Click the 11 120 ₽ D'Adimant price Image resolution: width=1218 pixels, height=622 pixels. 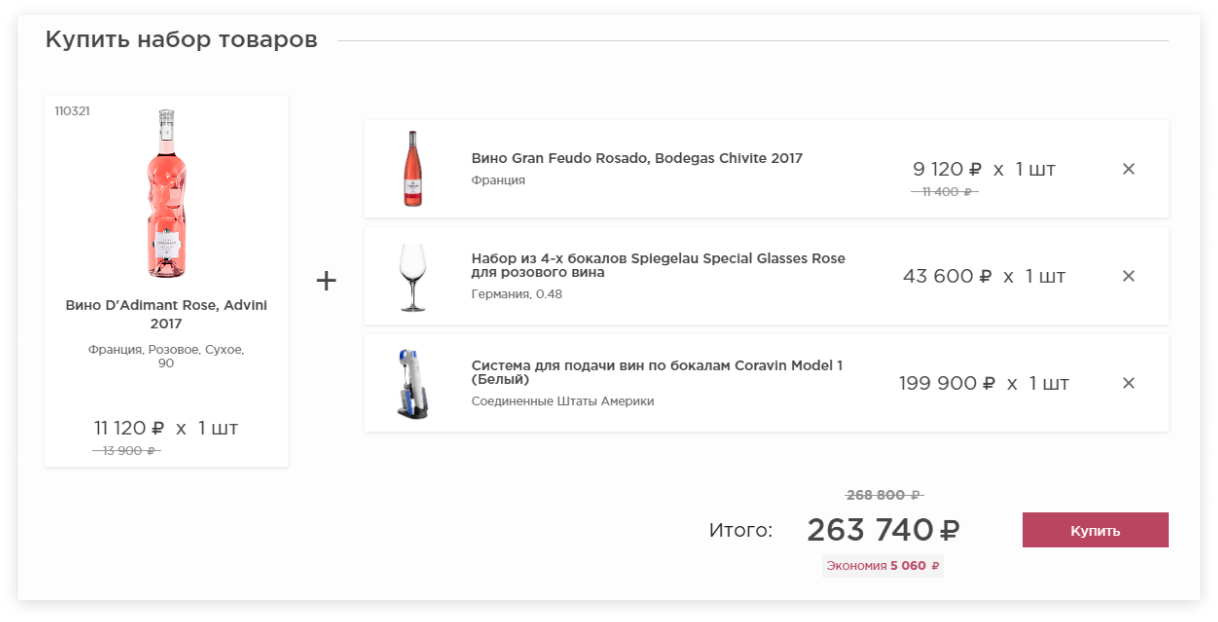[129, 428]
